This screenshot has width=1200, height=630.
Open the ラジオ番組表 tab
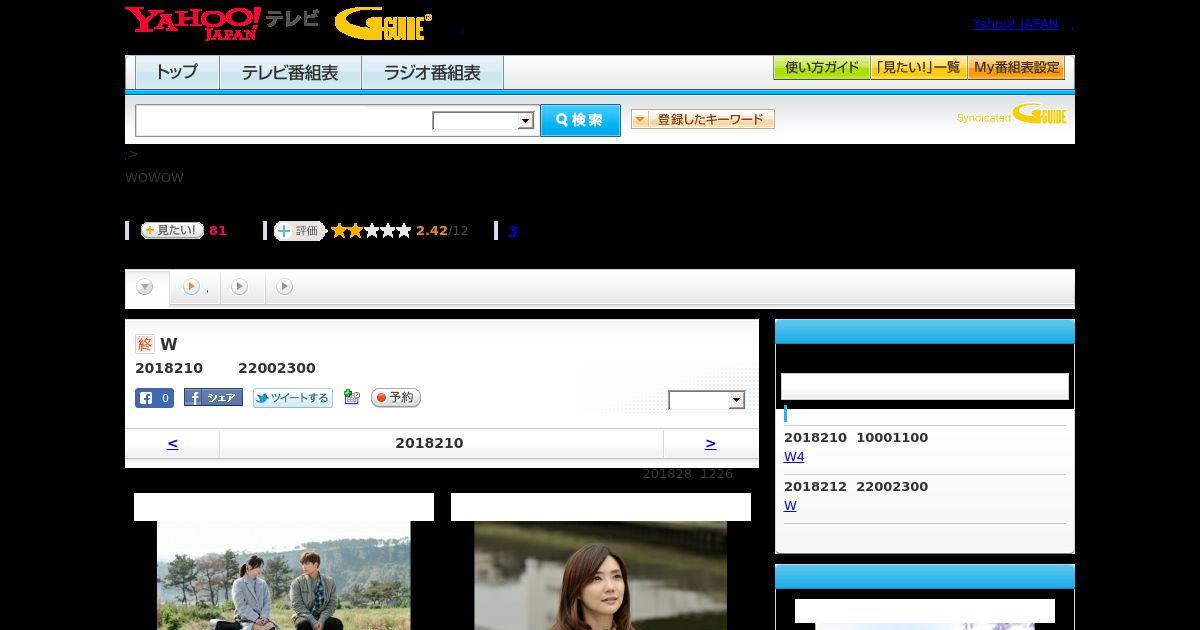(432, 72)
